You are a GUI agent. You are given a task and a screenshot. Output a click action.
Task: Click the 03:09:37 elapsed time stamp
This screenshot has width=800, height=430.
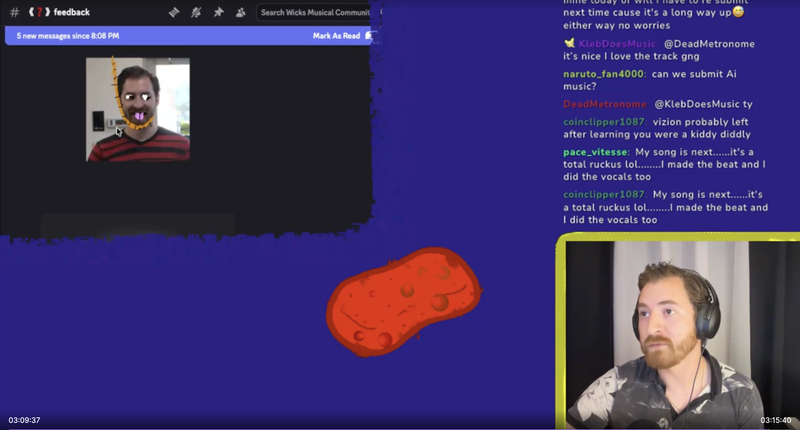click(x=24, y=420)
